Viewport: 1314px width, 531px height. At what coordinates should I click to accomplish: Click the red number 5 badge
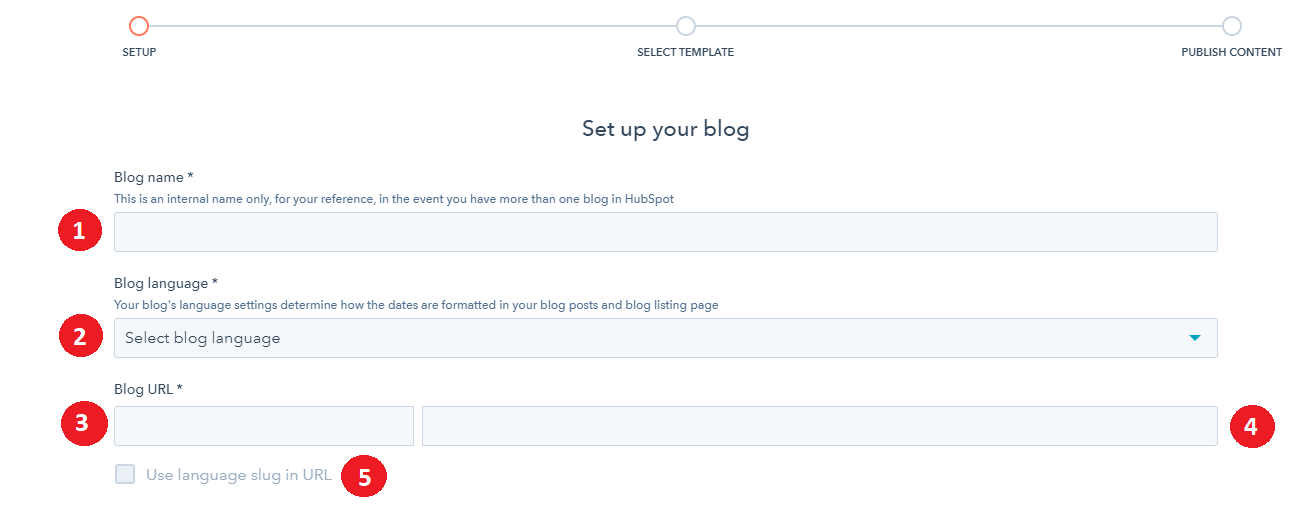[x=364, y=477]
